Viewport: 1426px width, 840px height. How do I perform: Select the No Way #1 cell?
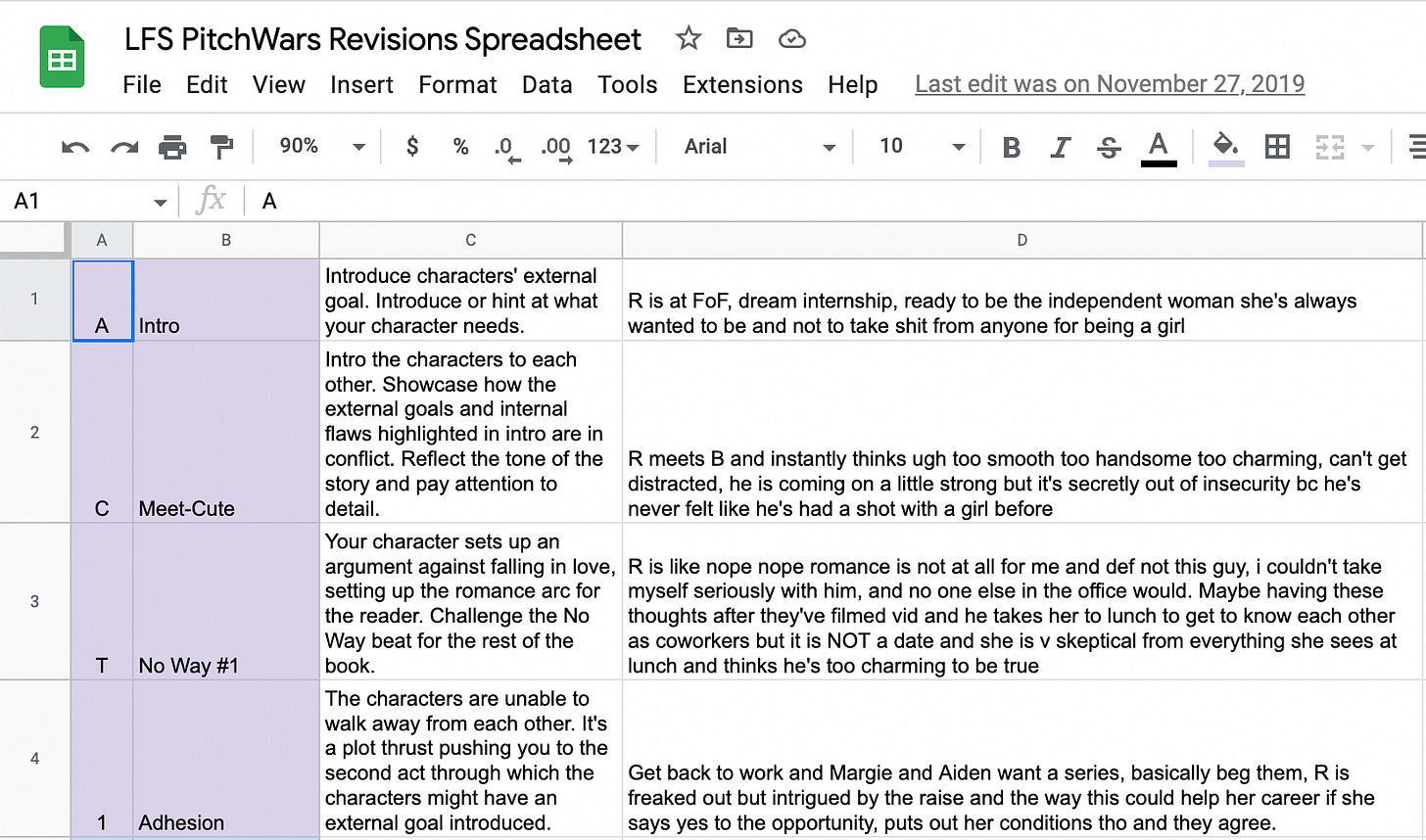tap(226, 601)
